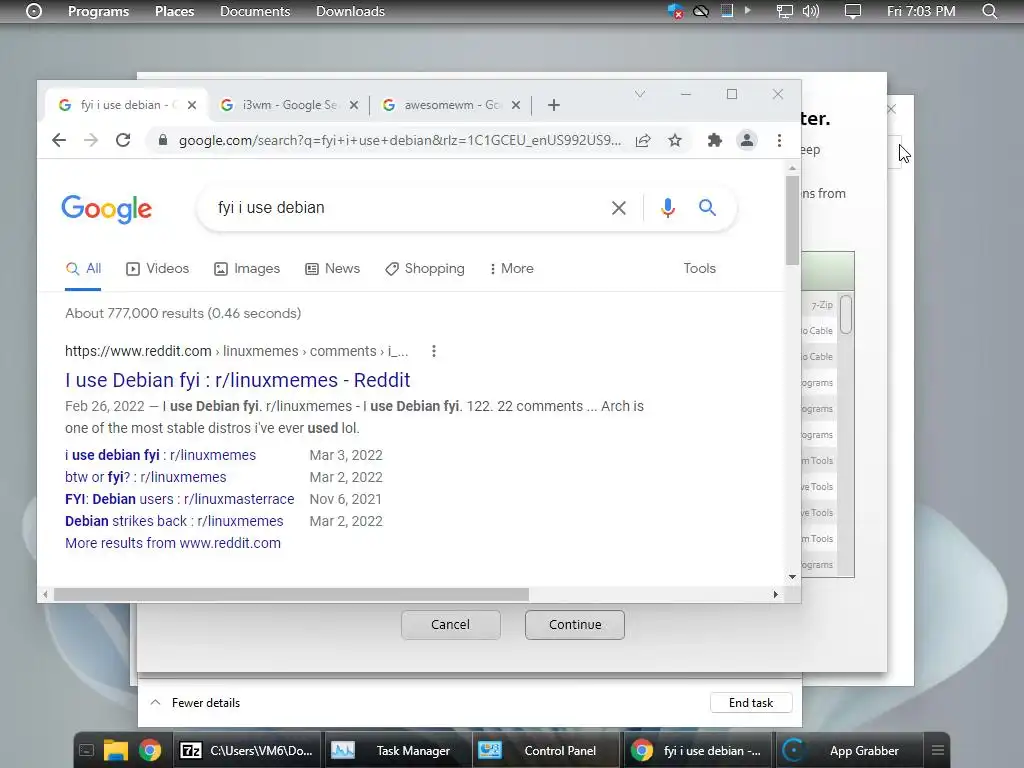Share this page using the share icon
The height and width of the screenshot is (768, 1024).
coord(643,140)
